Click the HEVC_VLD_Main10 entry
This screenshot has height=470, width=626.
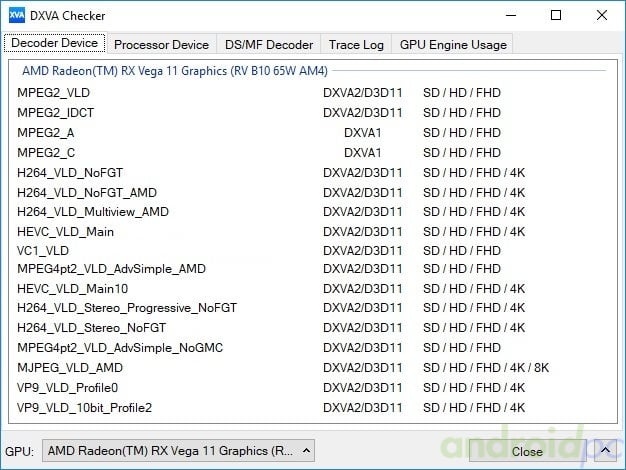73,289
